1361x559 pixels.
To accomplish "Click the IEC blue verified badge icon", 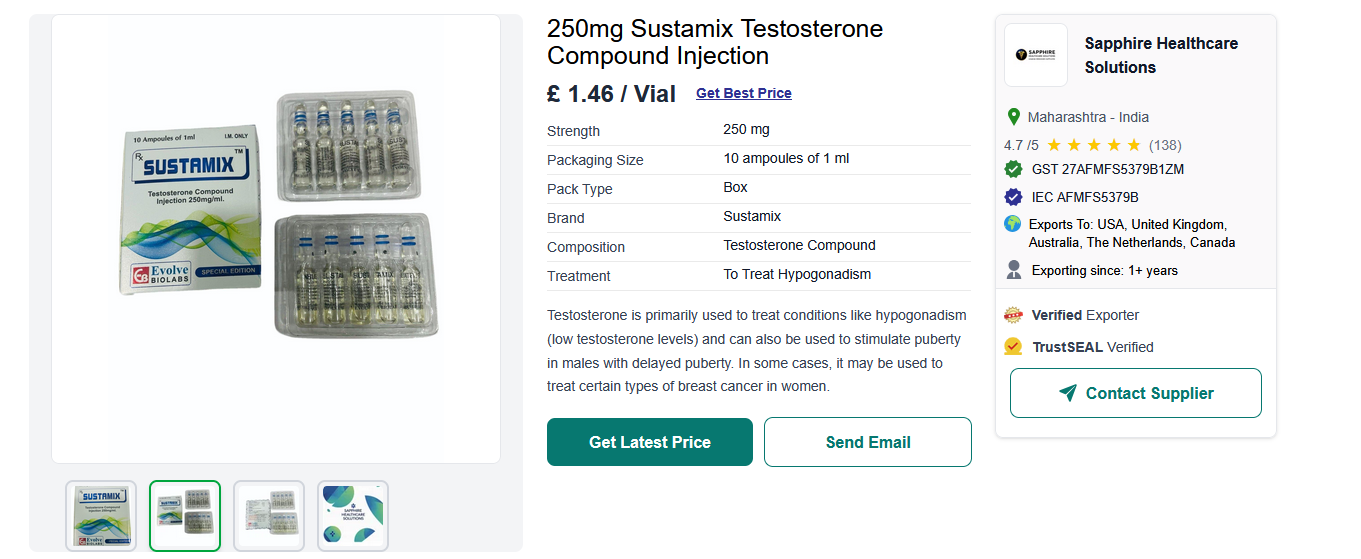I will coord(1013,197).
